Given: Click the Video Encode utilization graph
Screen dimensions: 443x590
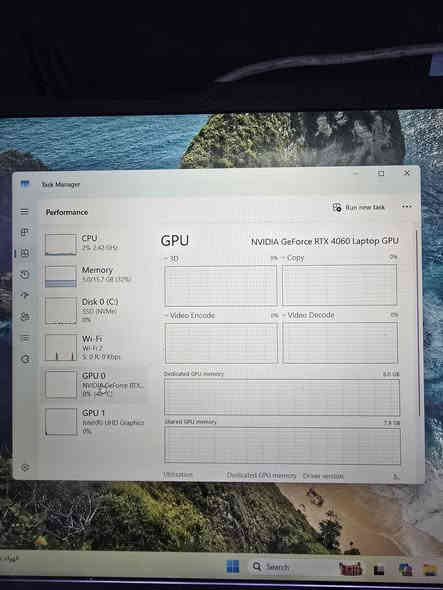Looking at the screenshot, I should (221, 342).
